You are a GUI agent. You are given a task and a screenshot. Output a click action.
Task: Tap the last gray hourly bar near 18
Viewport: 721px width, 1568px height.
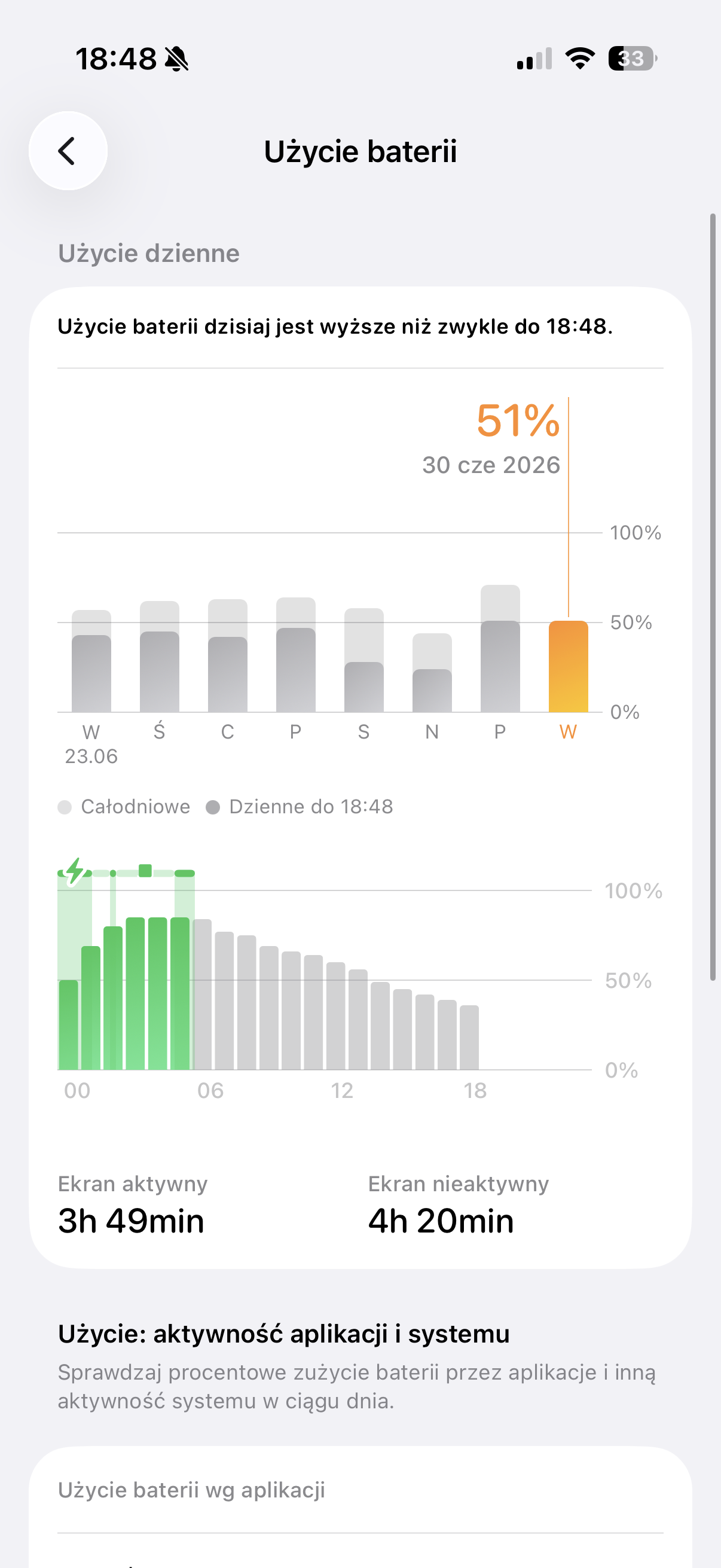coord(469,1037)
